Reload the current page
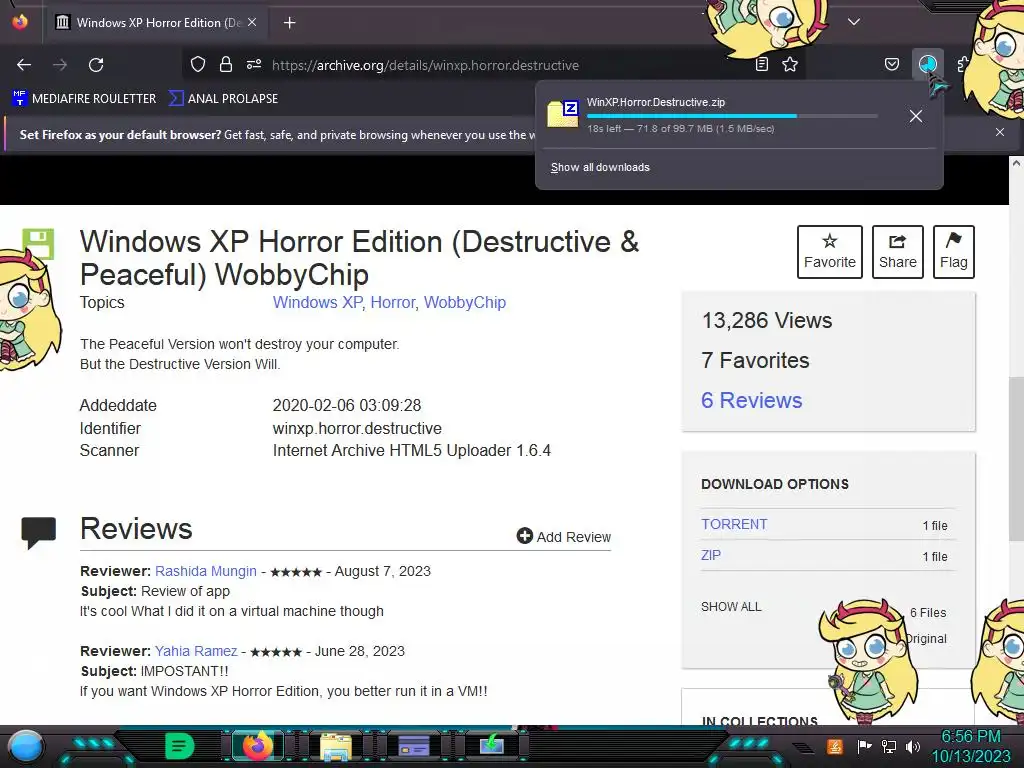The image size is (1024, 768). [96, 65]
